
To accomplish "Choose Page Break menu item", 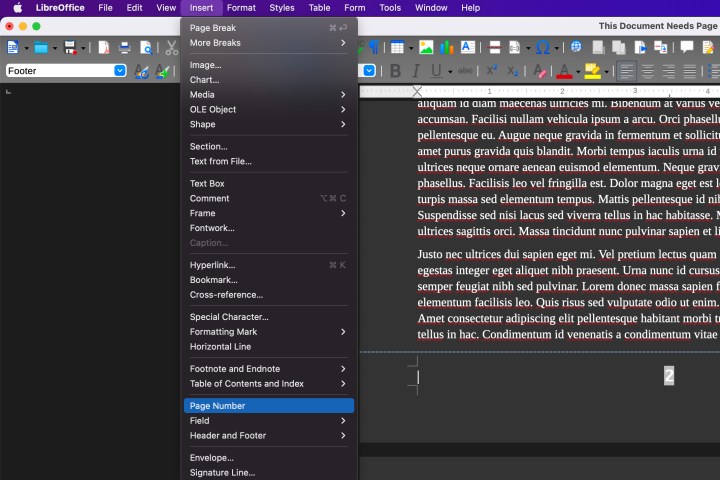I will click(x=269, y=28).
